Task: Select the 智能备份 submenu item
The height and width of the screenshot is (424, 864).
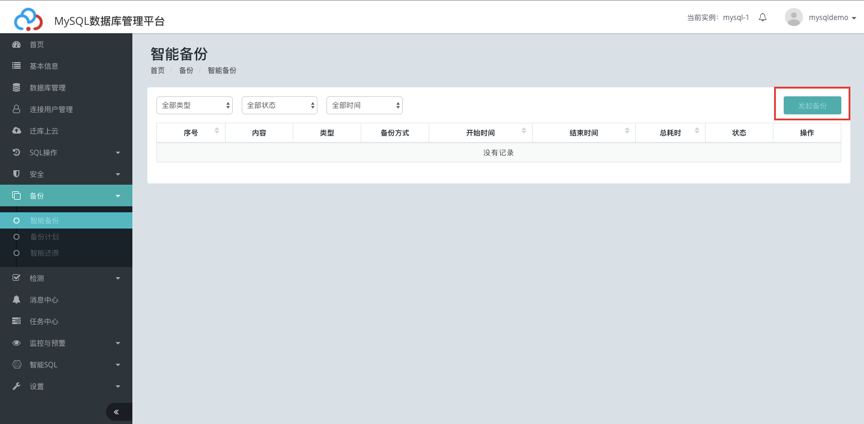Action: click(66, 221)
